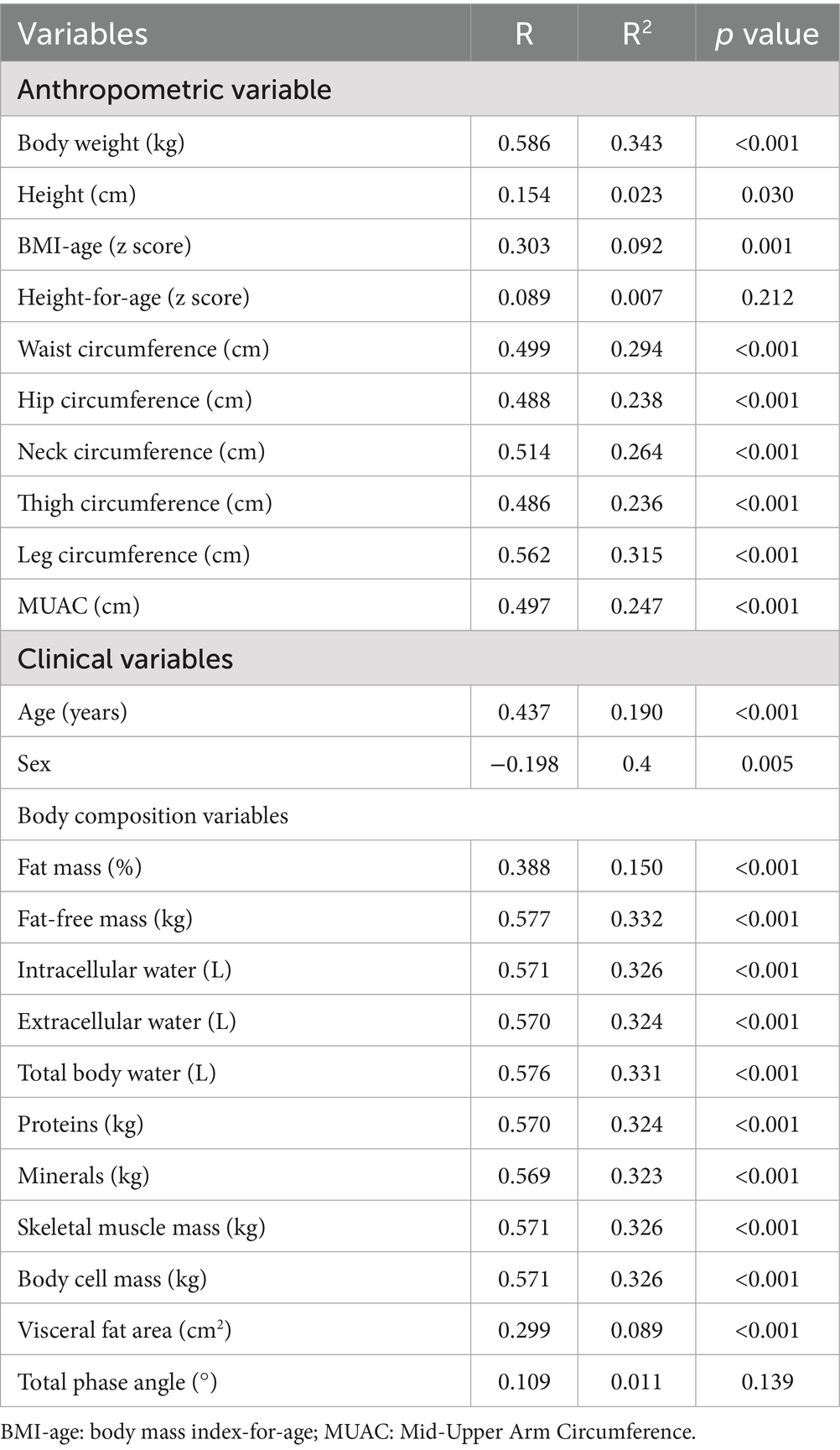Image resolution: width=840 pixels, height=1450 pixels.
Task: Click the Sex row R value −0.198
Action: coord(524,763)
